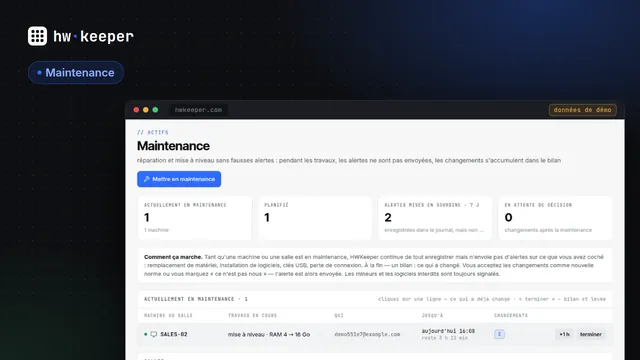Click the données de démo badge
640x360 pixels.
click(x=582, y=110)
